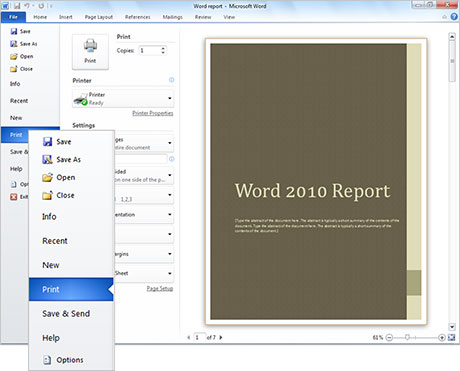Click the info icon beside Printer heading
This screenshot has width=460, height=371.
tap(171, 80)
